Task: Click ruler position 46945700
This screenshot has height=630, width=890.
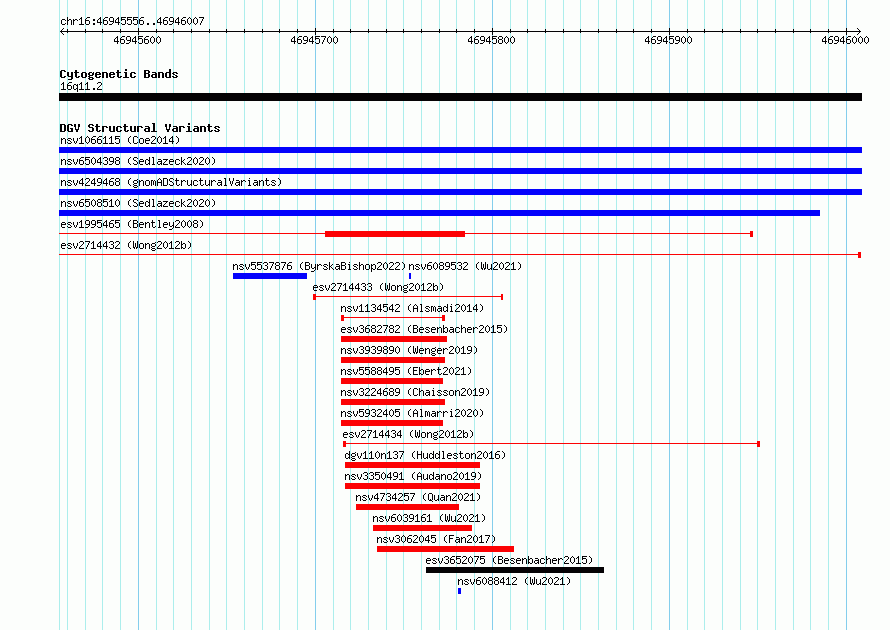Action: pyautogui.click(x=314, y=40)
